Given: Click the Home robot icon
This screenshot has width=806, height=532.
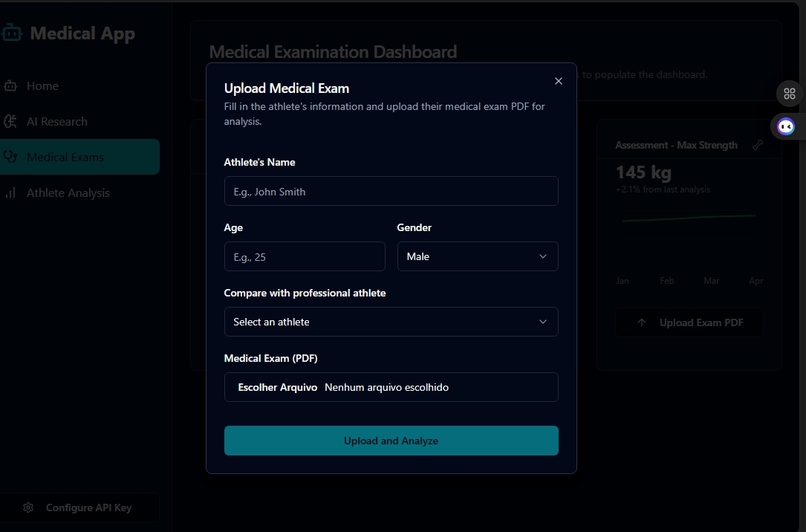Looking at the screenshot, I should pyautogui.click(x=10, y=86).
